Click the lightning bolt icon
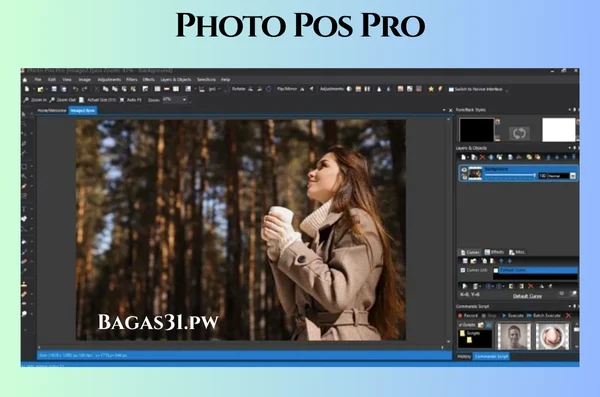The width and height of the screenshot is (600, 397). point(440,89)
